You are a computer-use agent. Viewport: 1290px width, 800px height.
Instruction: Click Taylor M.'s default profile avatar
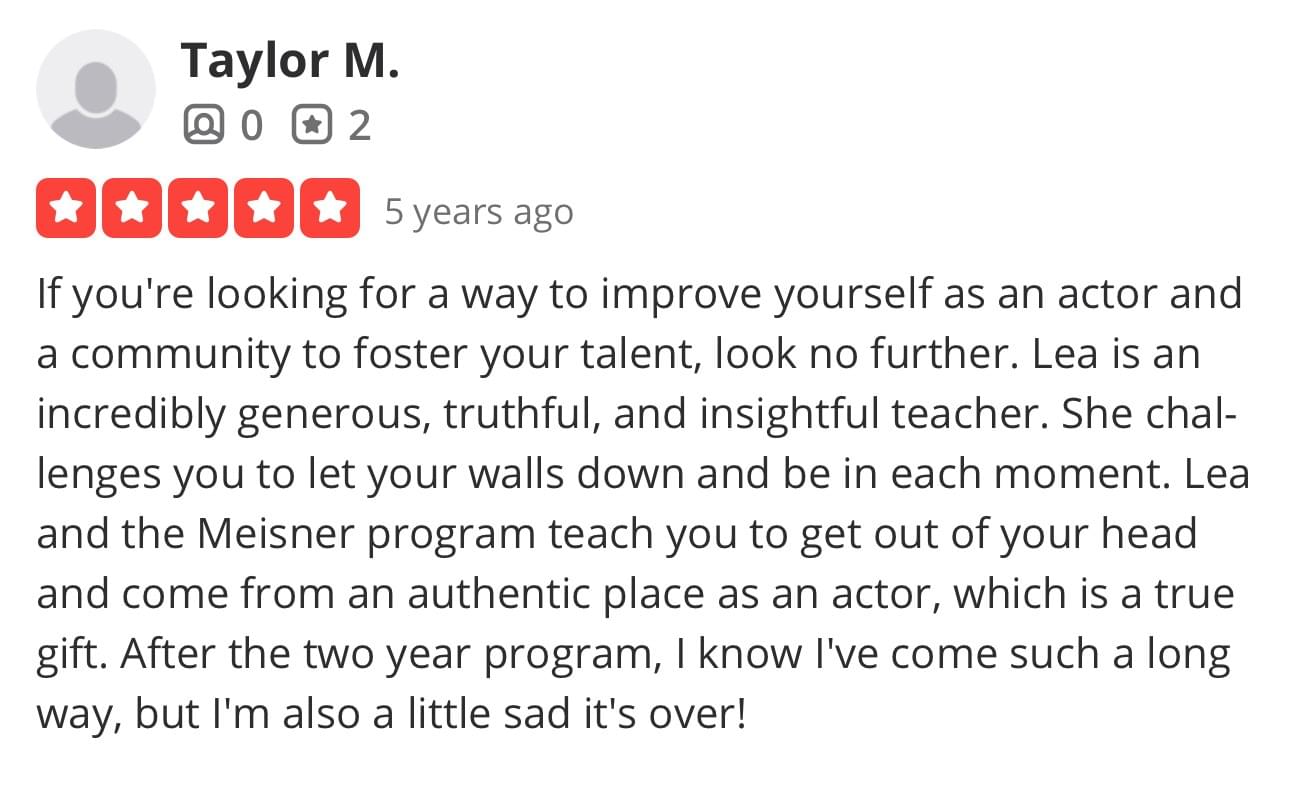96,89
